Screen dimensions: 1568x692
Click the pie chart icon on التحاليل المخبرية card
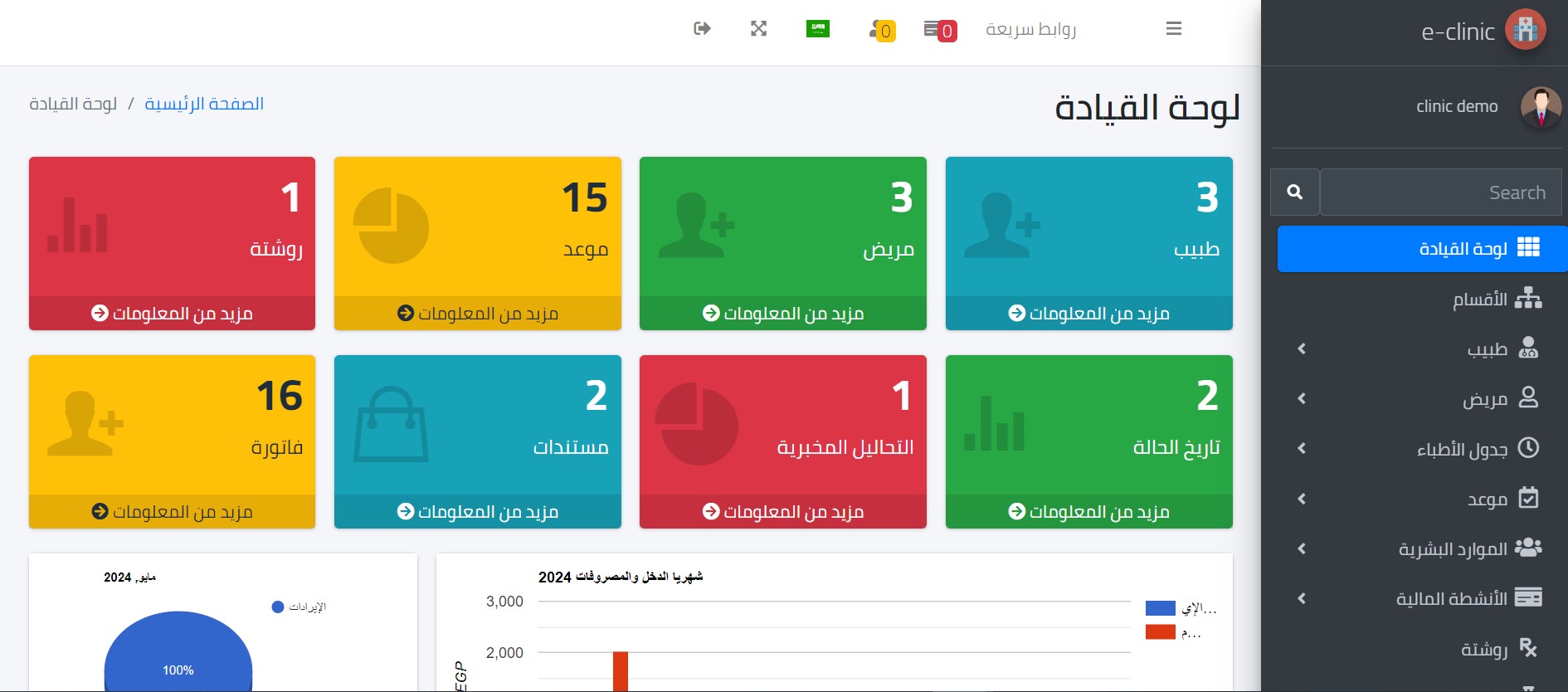[x=697, y=424]
